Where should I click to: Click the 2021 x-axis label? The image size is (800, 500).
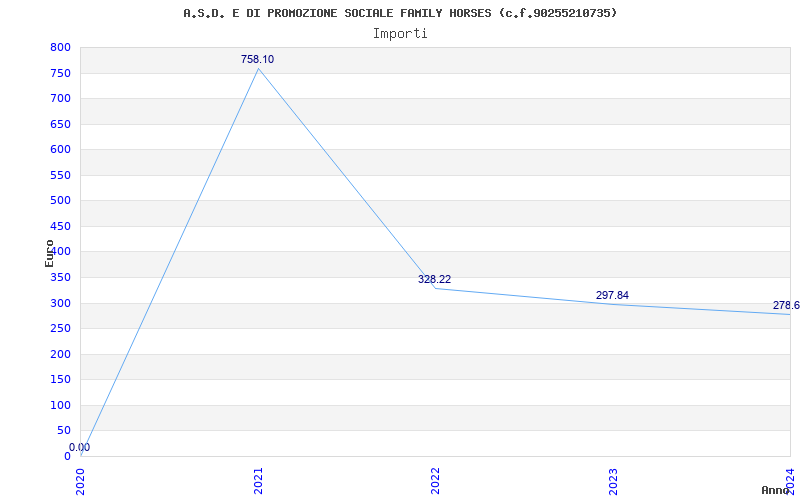(258, 481)
